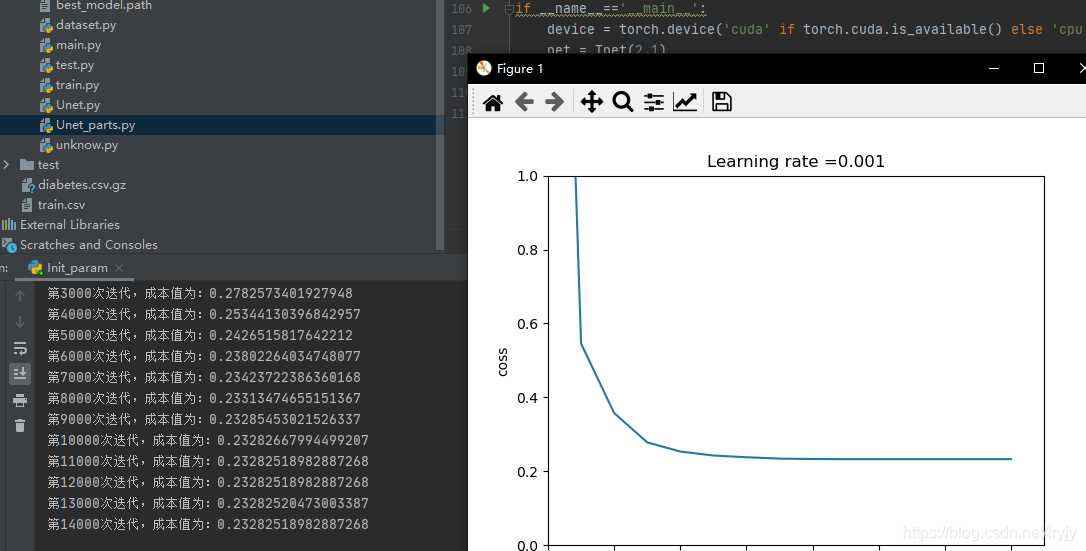Open unknow.py in project tree
This screenshot has height=551, width=1086.
(x=87, y=145)
